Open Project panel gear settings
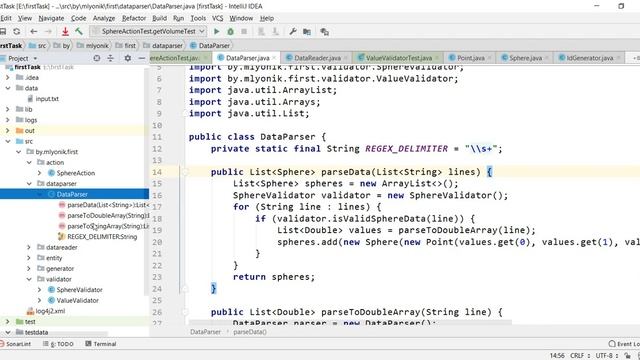 point(128,58)
